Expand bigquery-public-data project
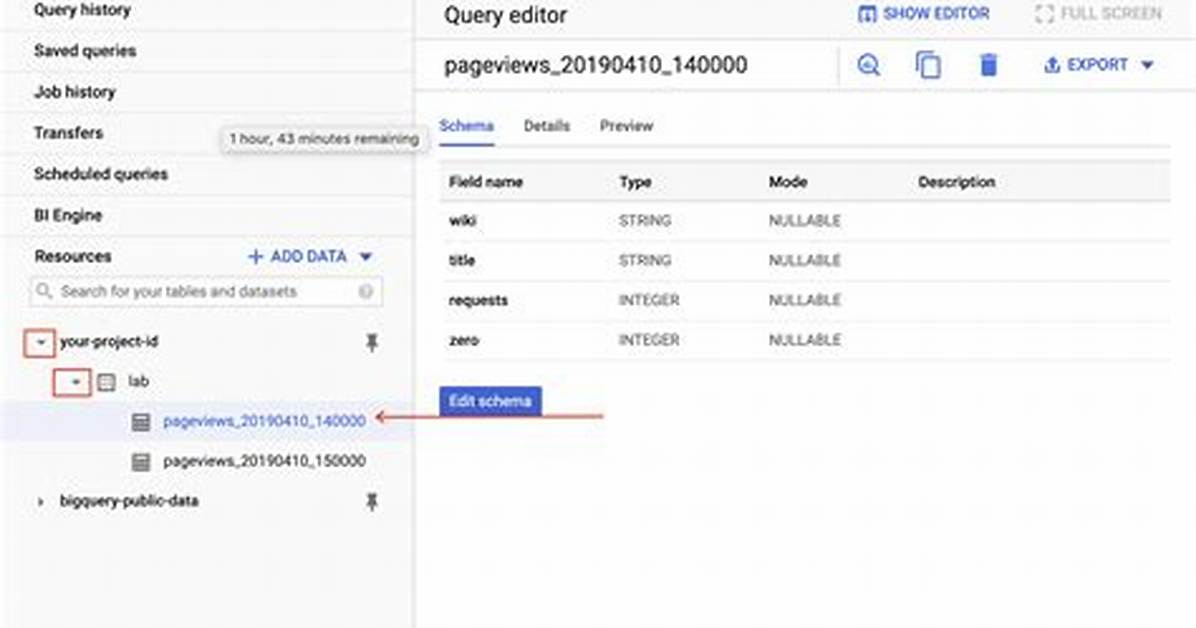The image size is (1196, 628). tap(40, 502)
